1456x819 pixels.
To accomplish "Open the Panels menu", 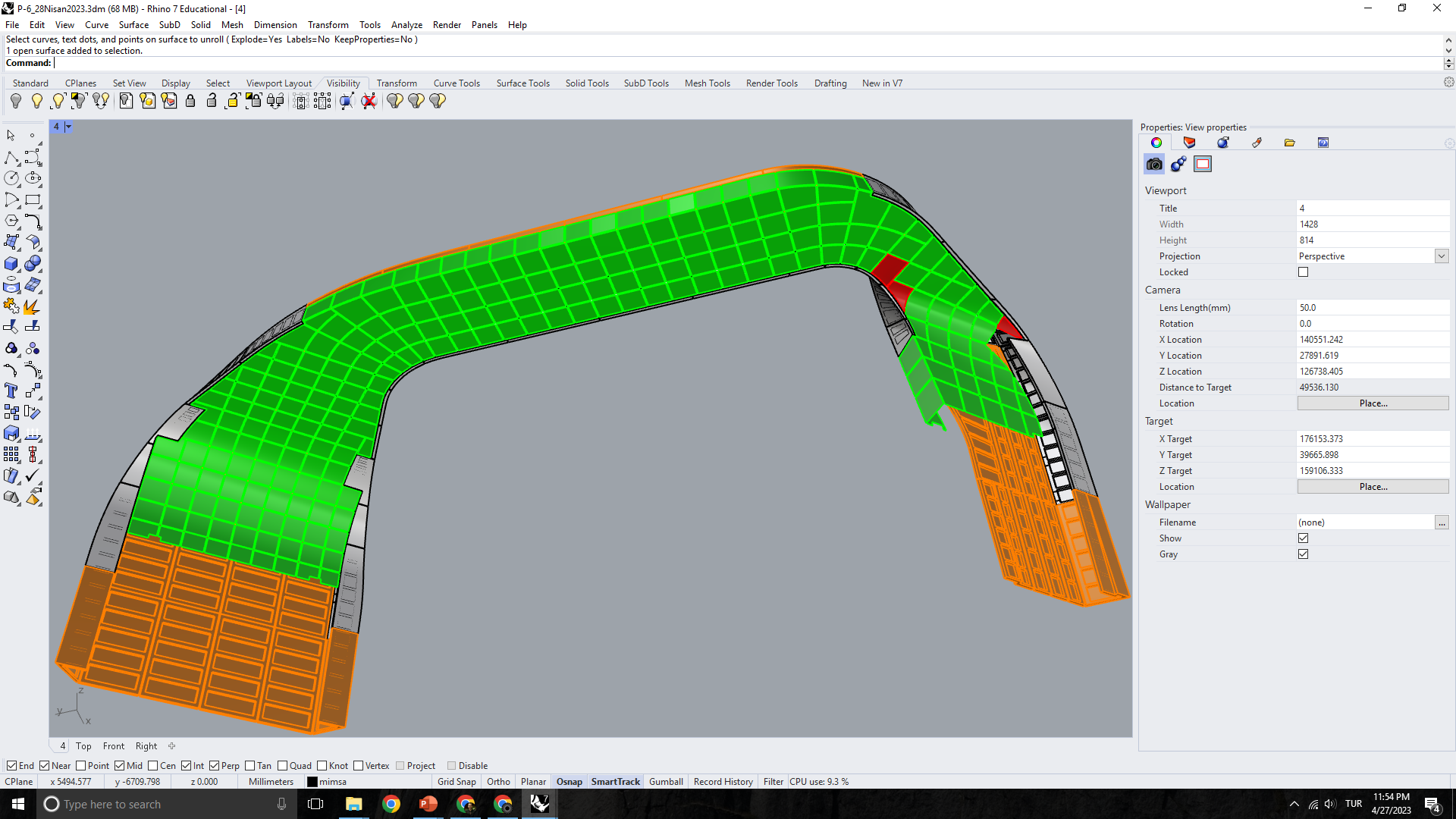I will click(484, 25).
